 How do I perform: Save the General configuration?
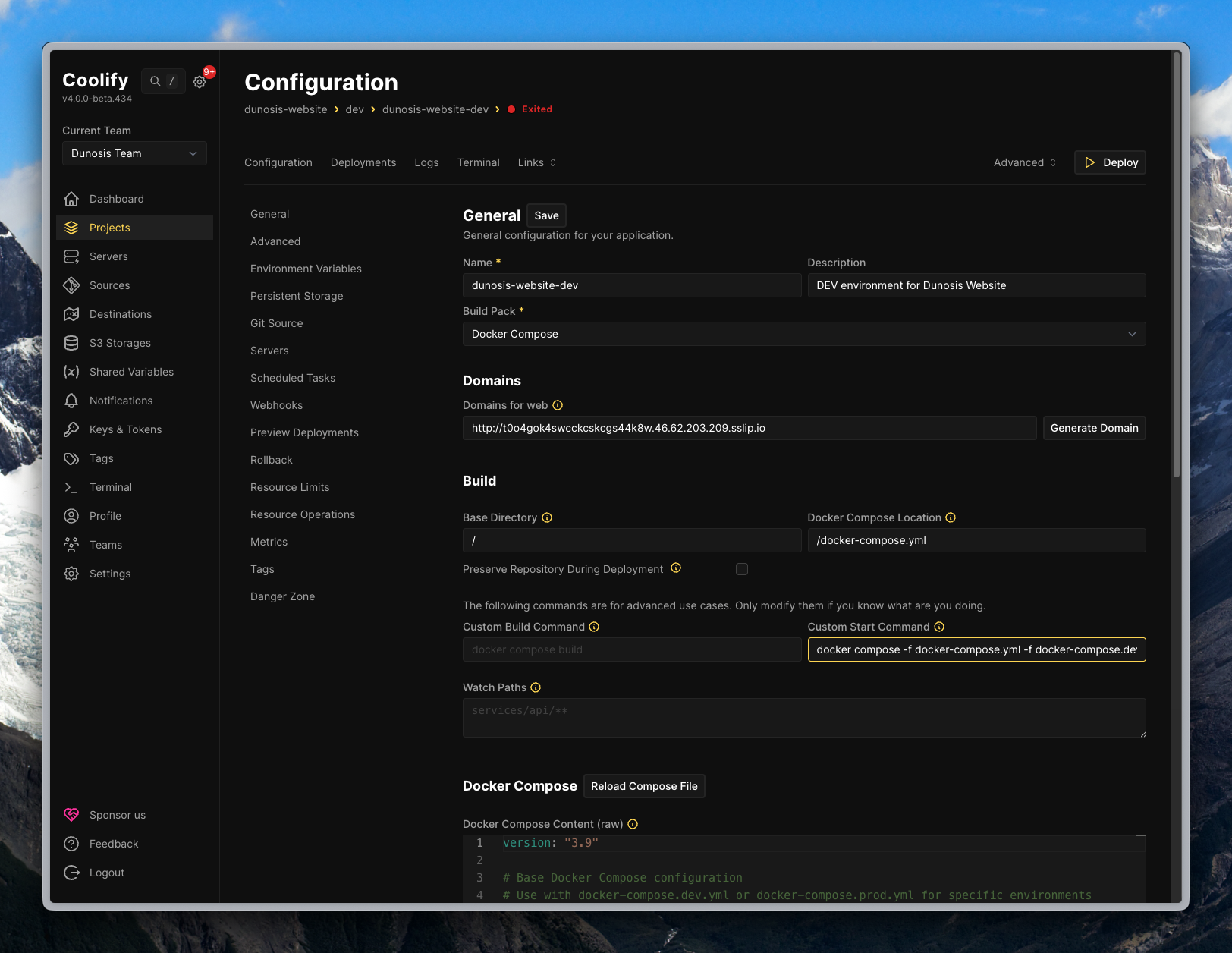(546, 215)
